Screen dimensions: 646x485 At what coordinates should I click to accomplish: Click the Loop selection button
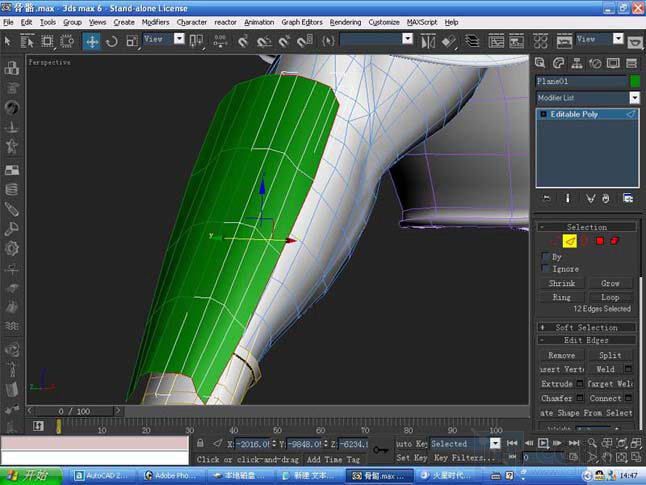pyautogui.click(x=610, y=298)
